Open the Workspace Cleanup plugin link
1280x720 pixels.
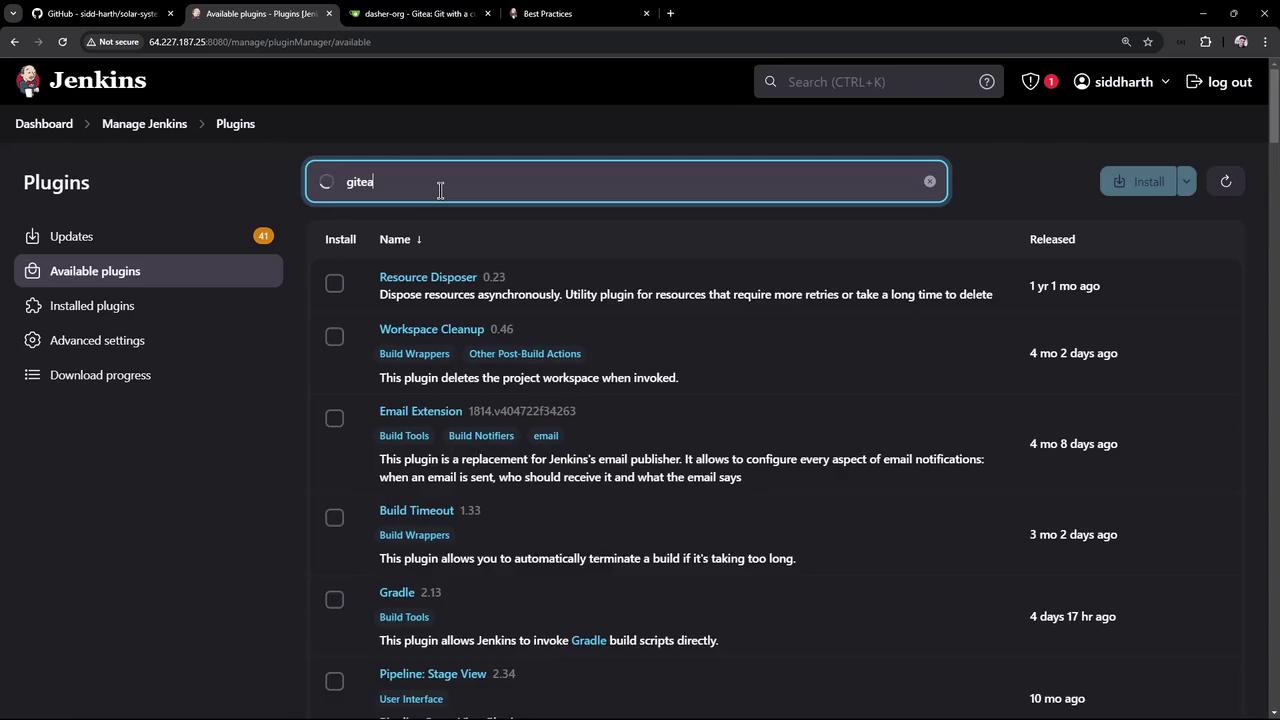pyautogui.click(x=431, y=329)
